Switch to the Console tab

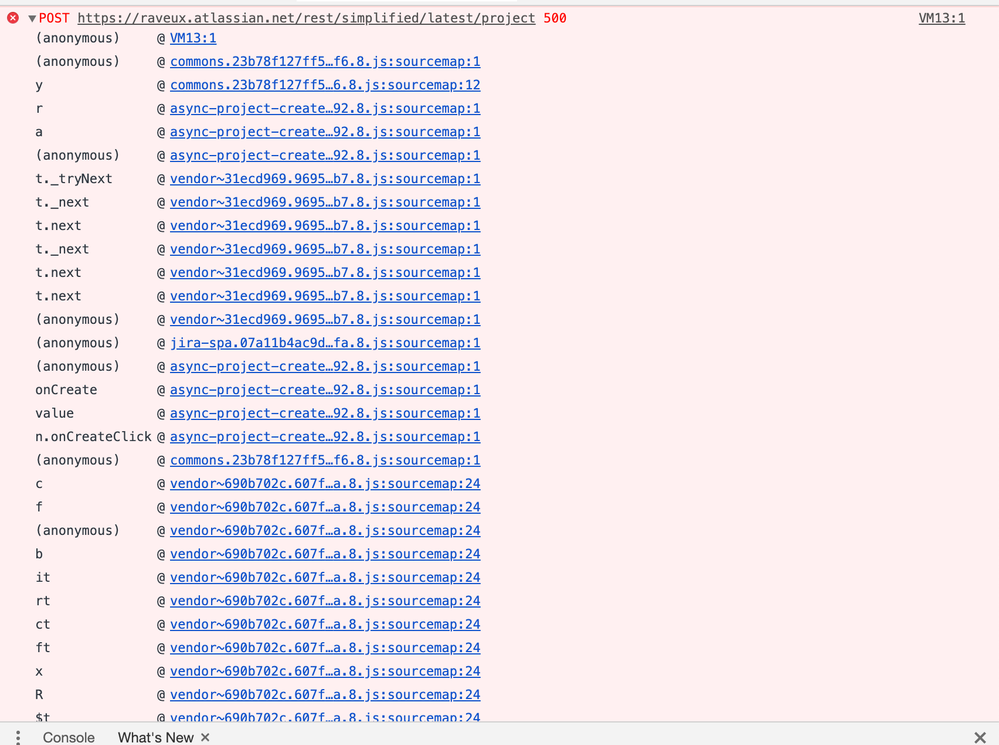(x=68, y=737)
